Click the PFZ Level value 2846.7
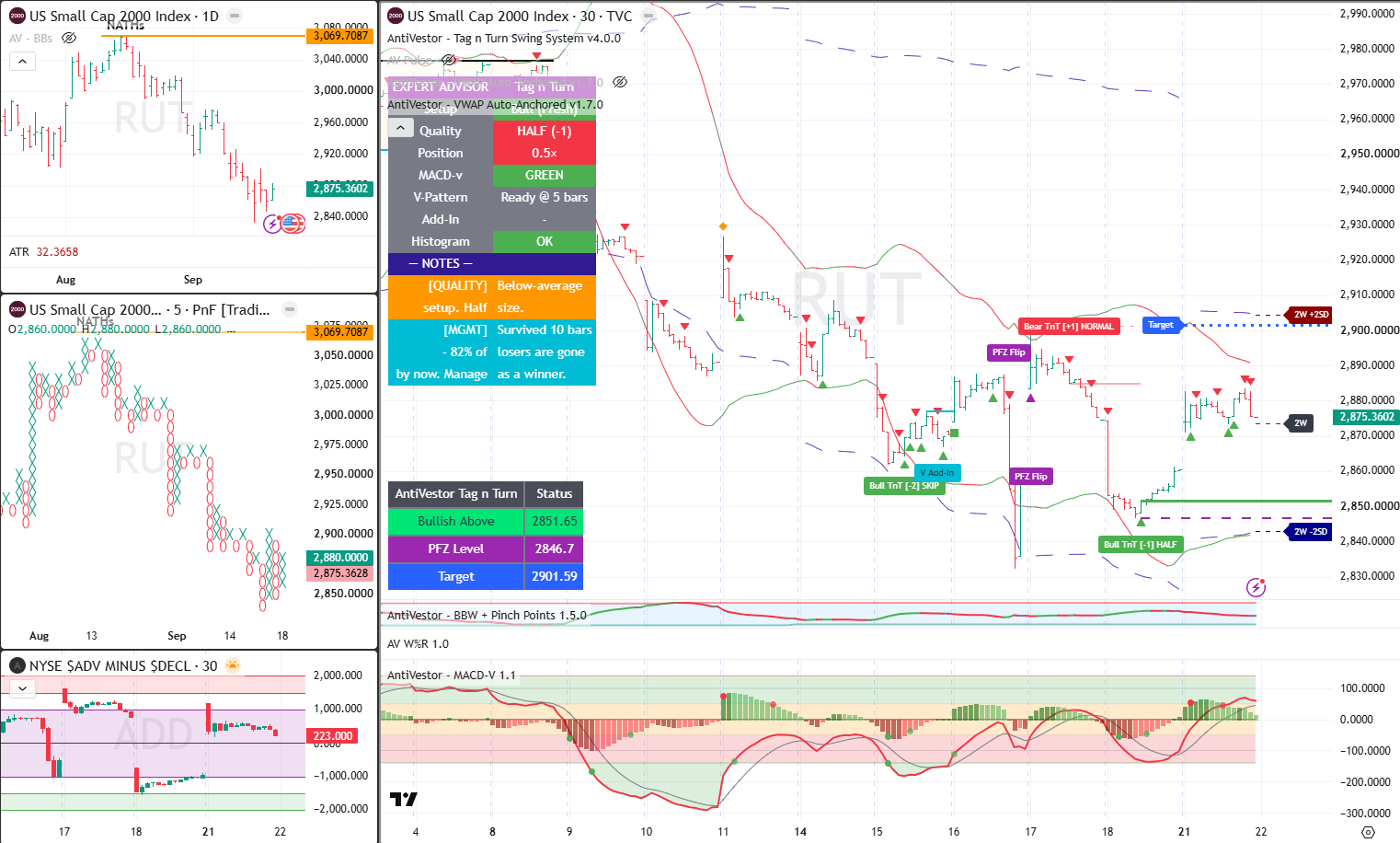The height and width of the screenshot is (843, 1400). point(555,549)
